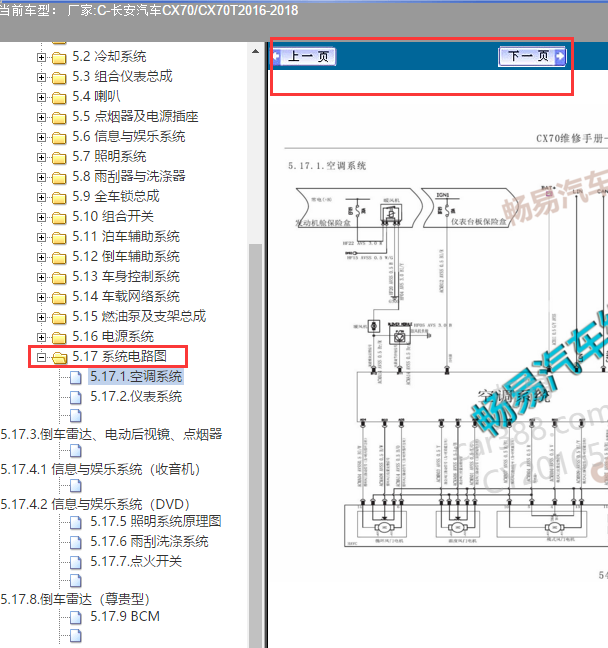Image resolution: width=608 pixels, height=648 pixels.
Task: Click the page icon for 5.17.1.空调系统
Action: [x=76, y=377]
